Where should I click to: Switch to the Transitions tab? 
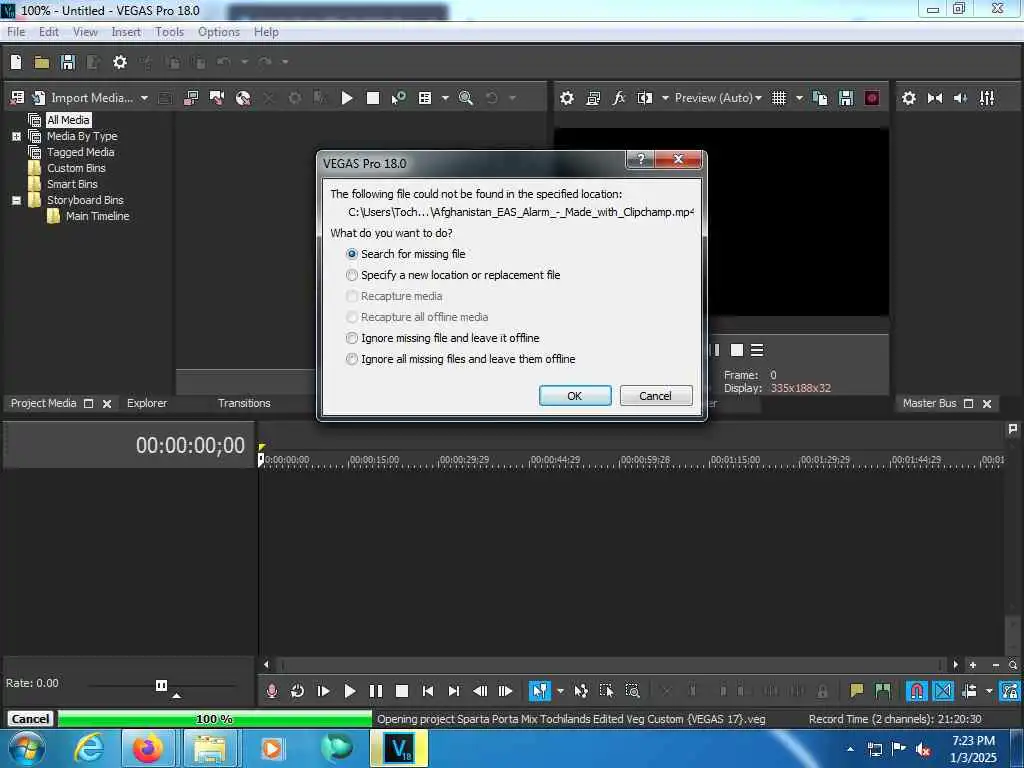click(244, 403)
